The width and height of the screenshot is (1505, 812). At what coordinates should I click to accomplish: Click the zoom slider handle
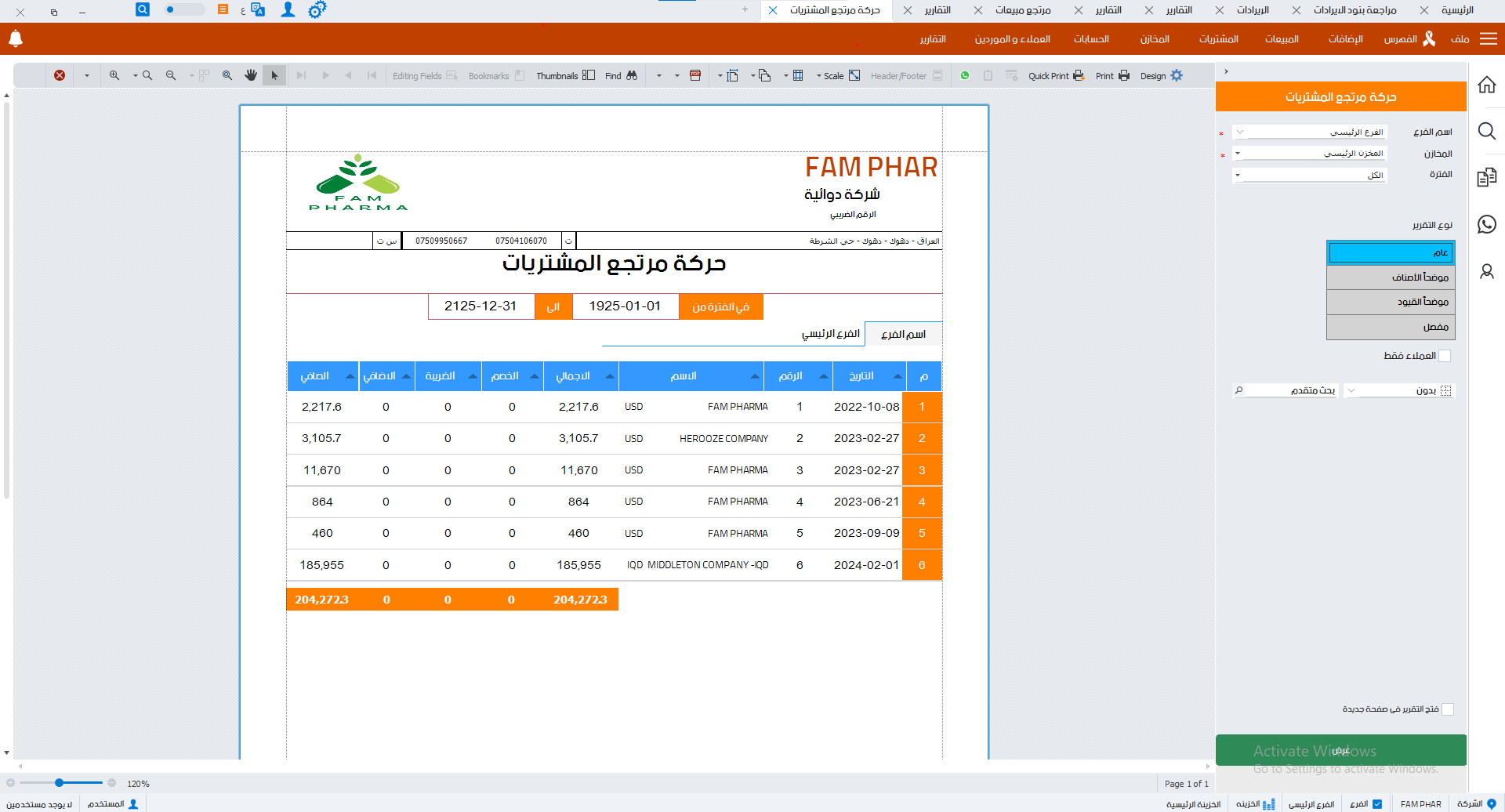pos(59,783)
